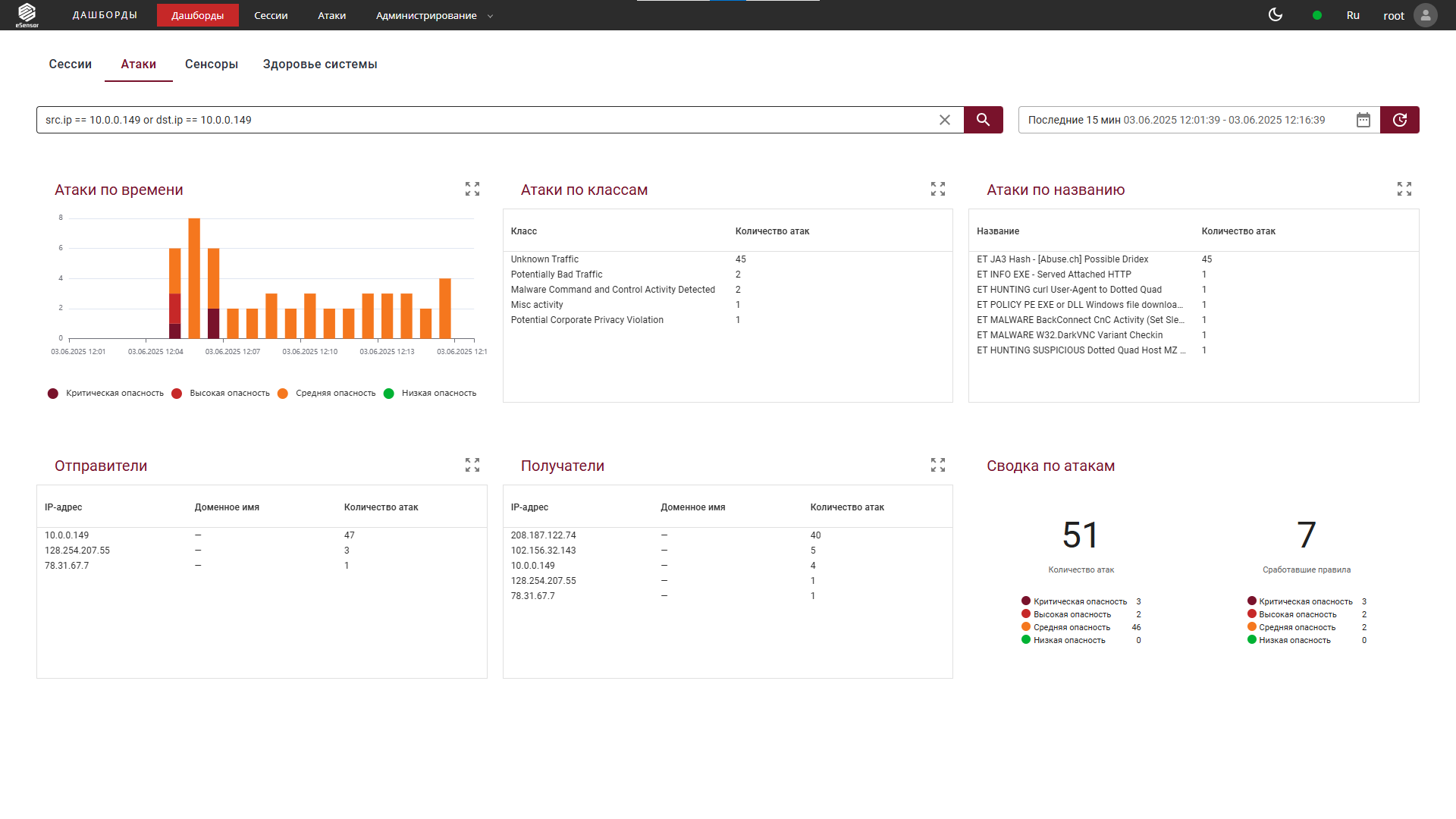Expand the Атаки по классам panel fullscreen
Screen dimensions: 1456x819
[938, 189]
